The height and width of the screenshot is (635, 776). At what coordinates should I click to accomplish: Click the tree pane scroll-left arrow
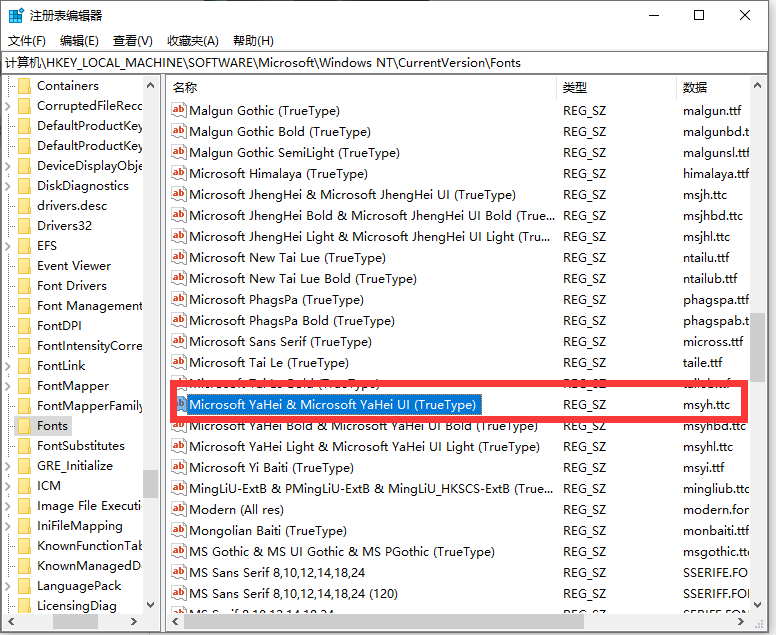11,621
